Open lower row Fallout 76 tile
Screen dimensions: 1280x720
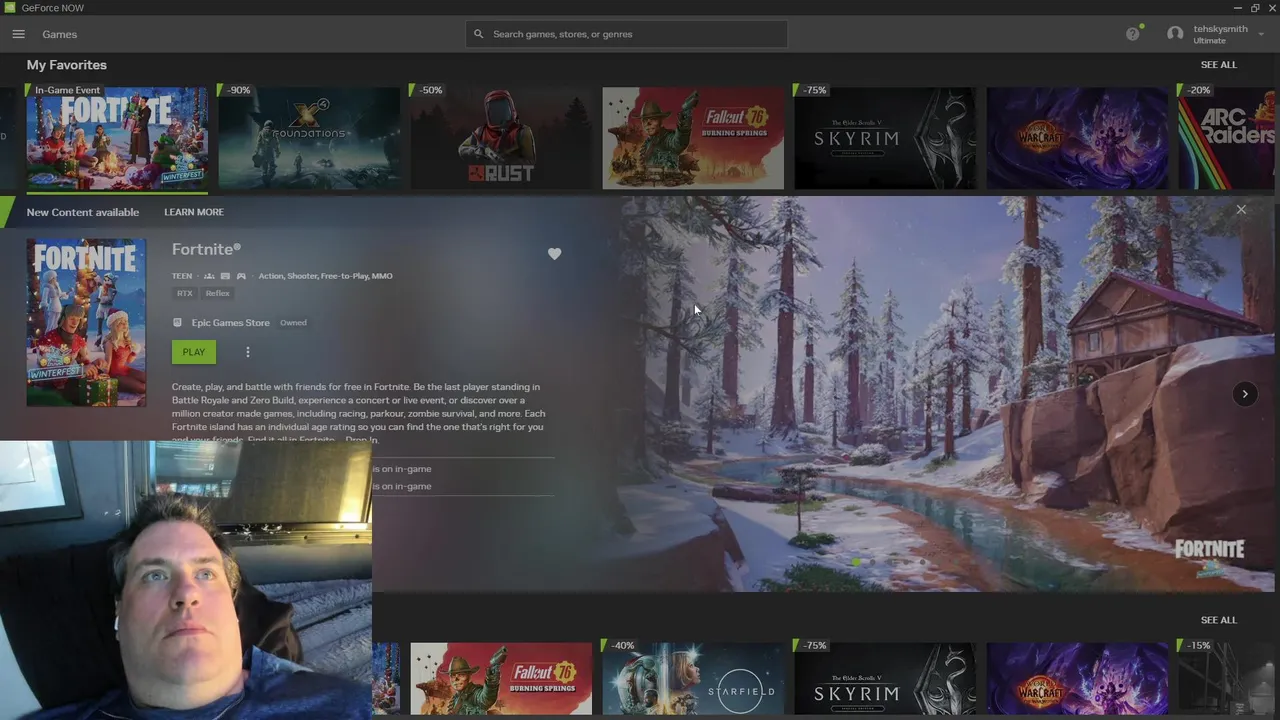(x=501, y=679)
